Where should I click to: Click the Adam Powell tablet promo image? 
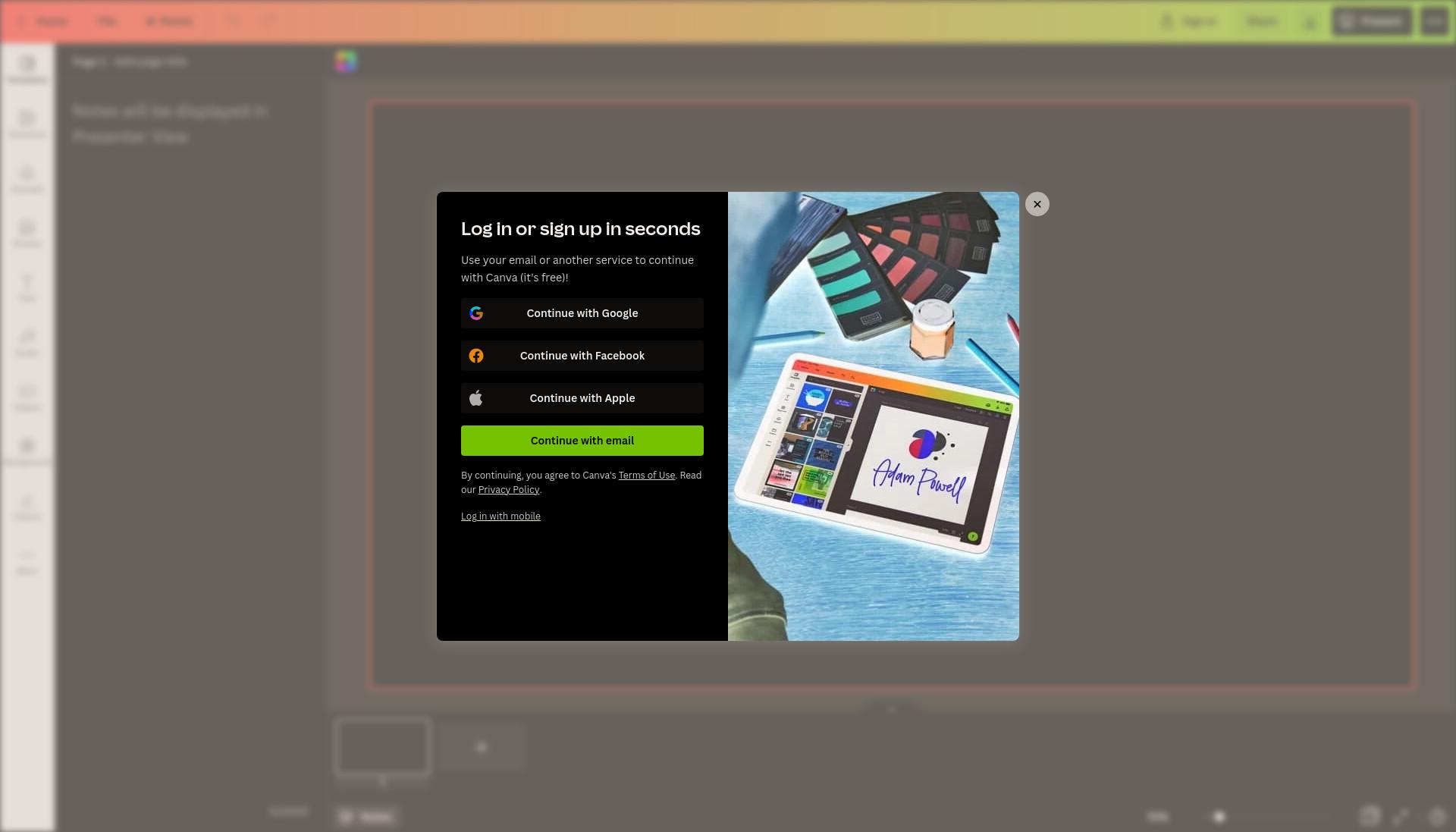pyautogui.click(x=874, y=416)
